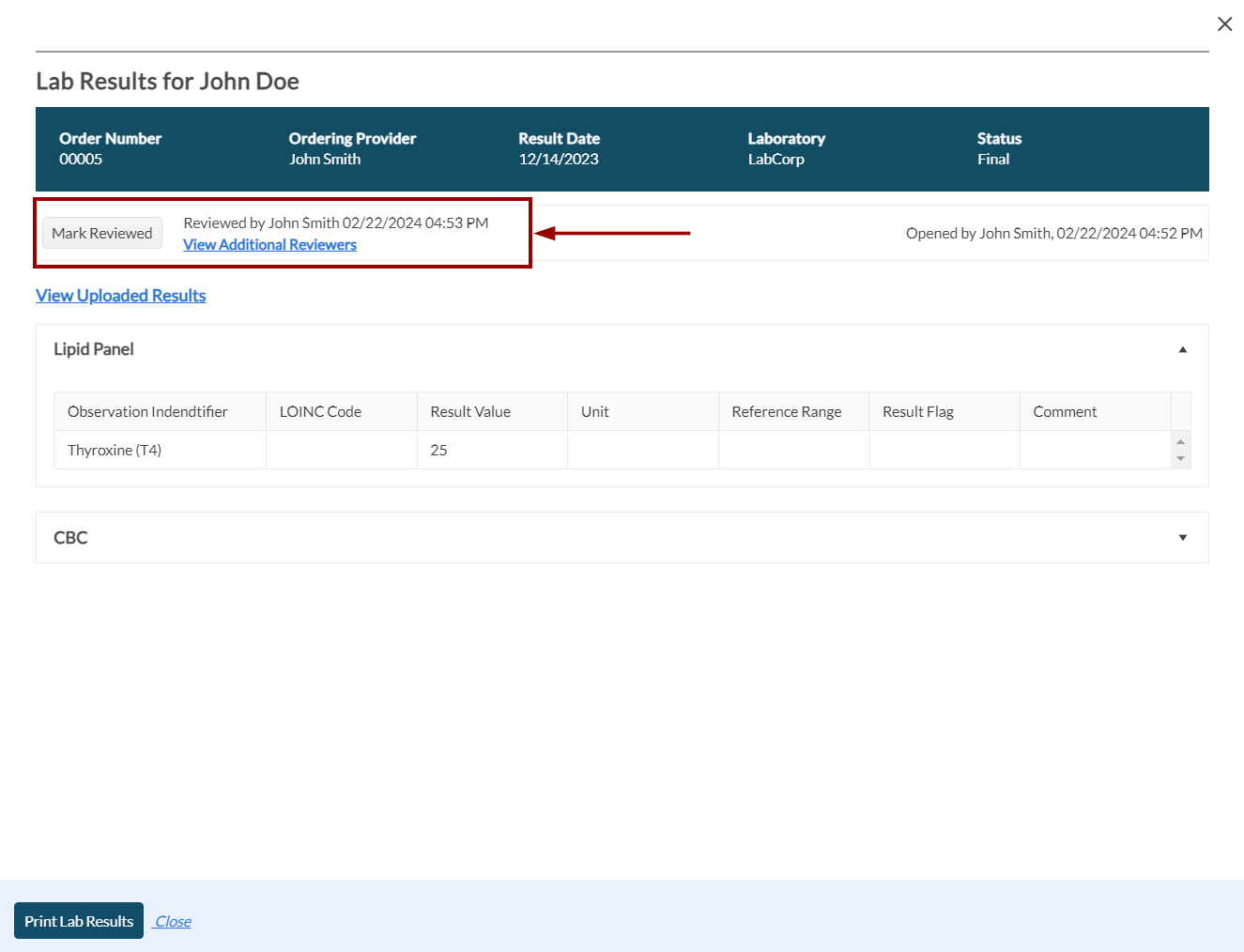Click the result value 25 cell
Image resolution: width=1244 pixels, height=952 pixels.
(438, 450)
